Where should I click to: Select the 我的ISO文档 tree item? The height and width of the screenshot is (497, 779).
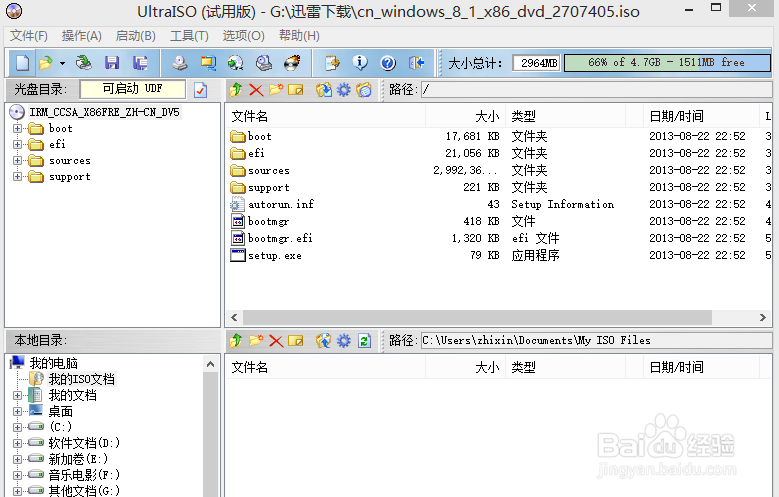point(81,379)
